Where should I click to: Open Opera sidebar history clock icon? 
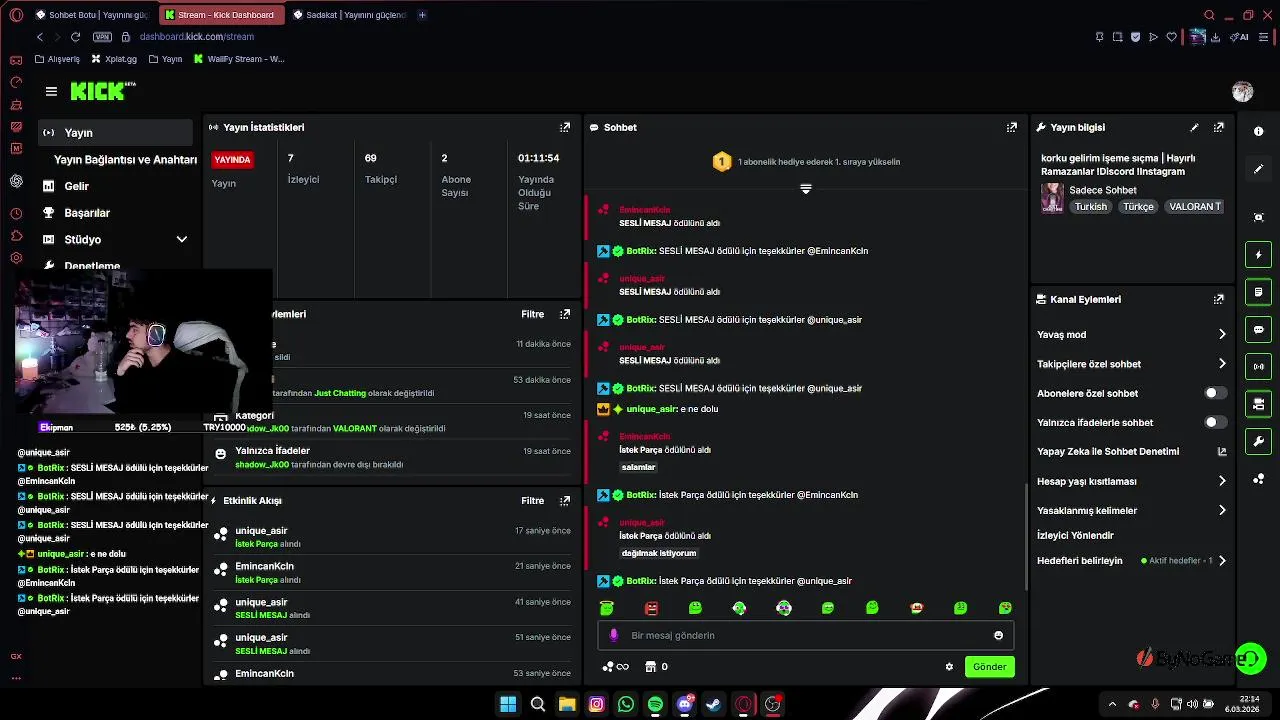click(x=16, y=213)
